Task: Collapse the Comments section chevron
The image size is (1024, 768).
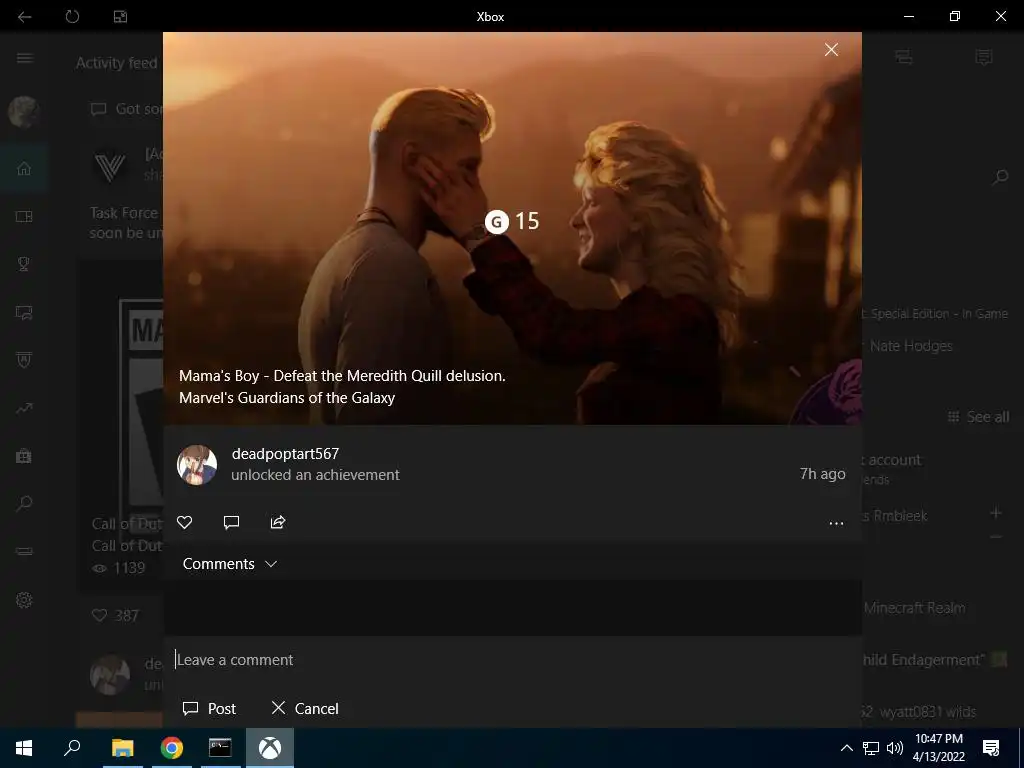Action: (x=271, y=564)
